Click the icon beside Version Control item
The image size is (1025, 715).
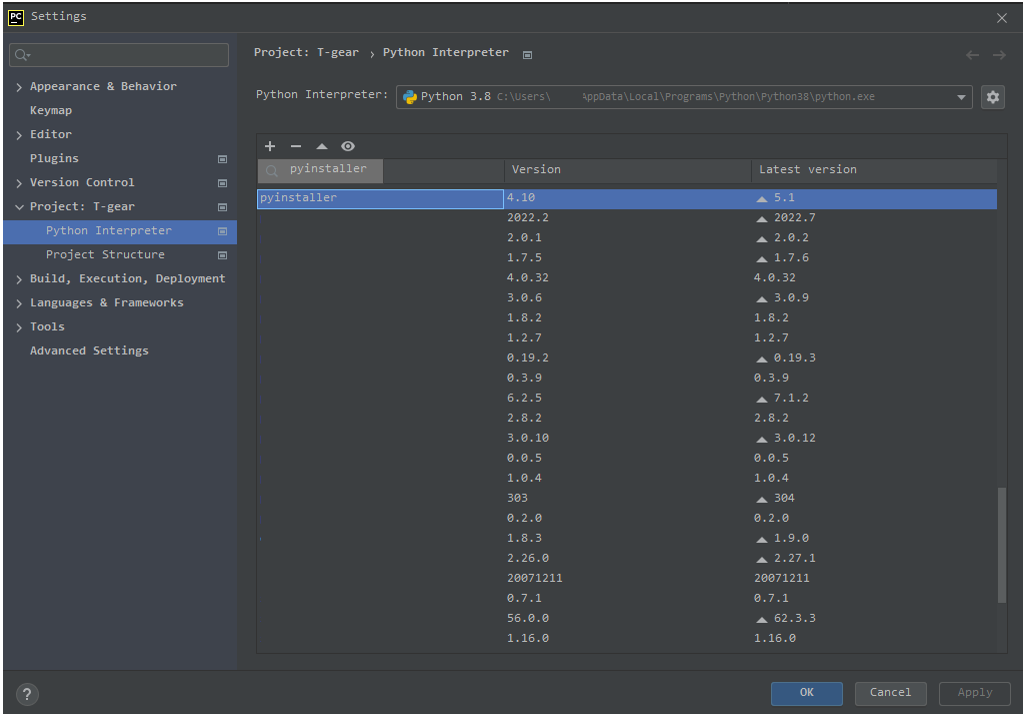click(x=222, y=183)
